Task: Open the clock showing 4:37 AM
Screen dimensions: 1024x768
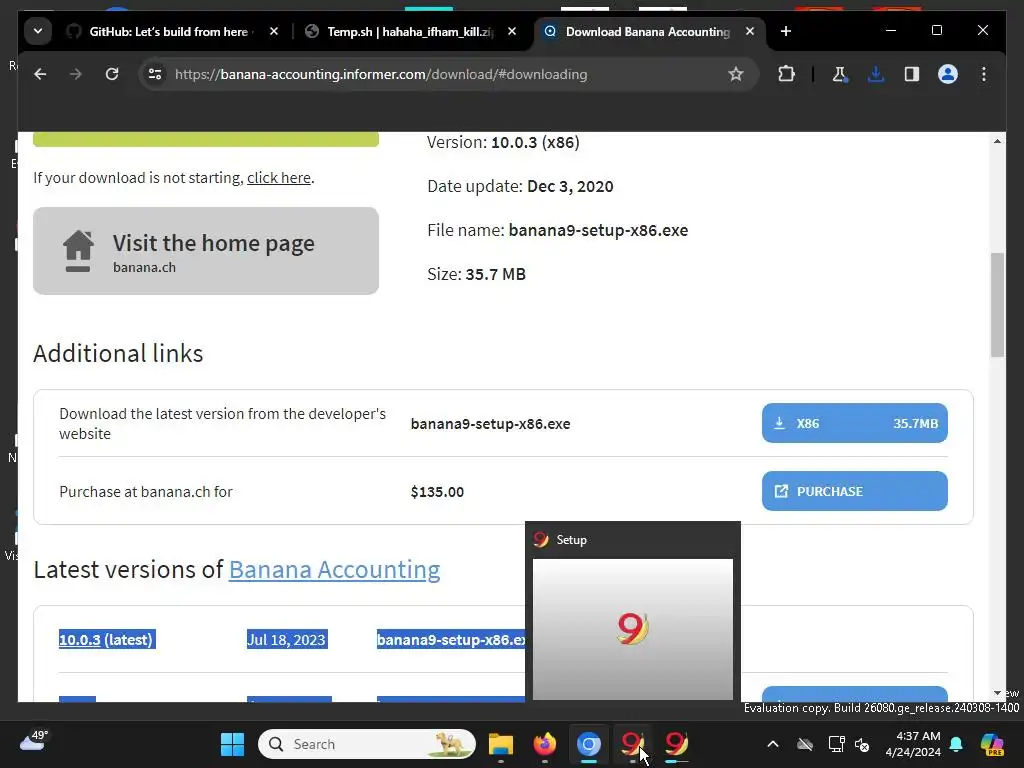Action: pos(912,744)
